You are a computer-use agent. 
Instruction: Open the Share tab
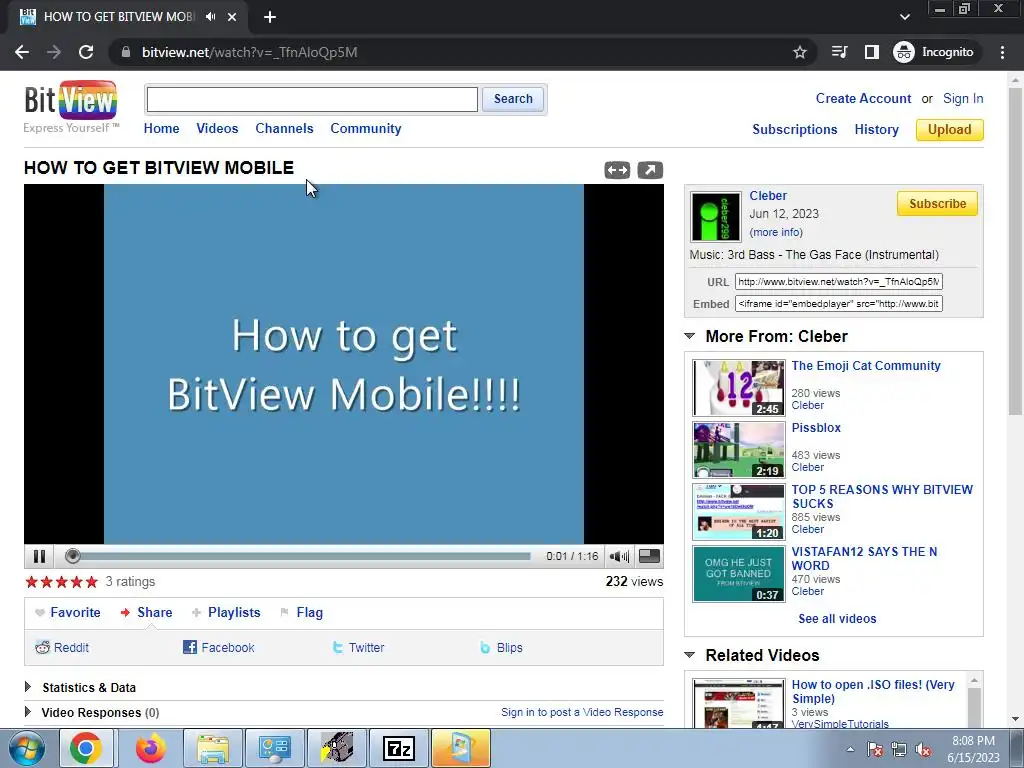(147, 613)
